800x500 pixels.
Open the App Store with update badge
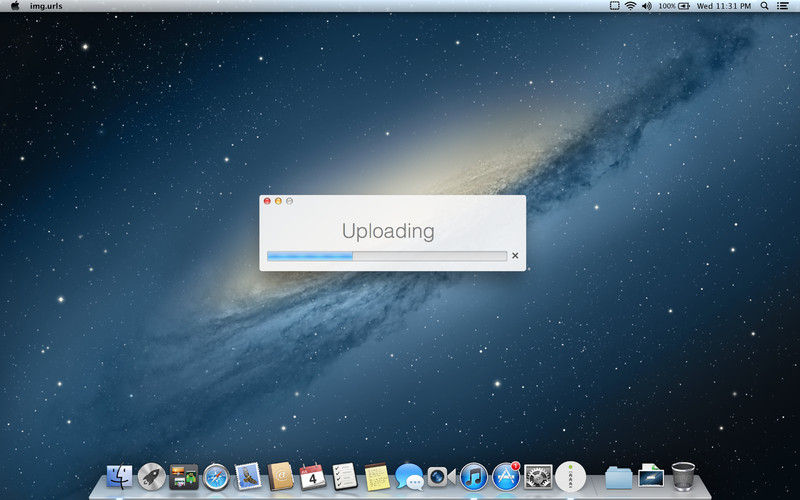(x=506, y=477)
